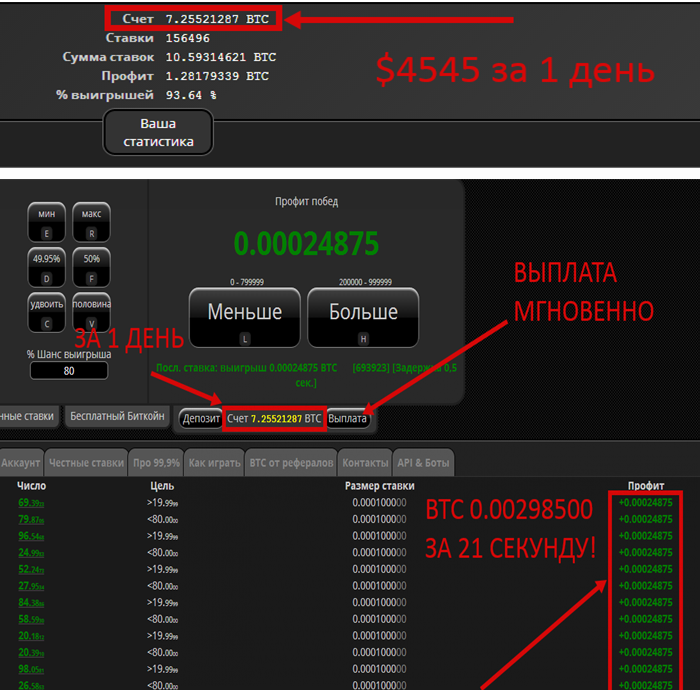Go to the 'Контакты' tab
Viewport: 700px width, 690px height.
(x=365, y=463)
